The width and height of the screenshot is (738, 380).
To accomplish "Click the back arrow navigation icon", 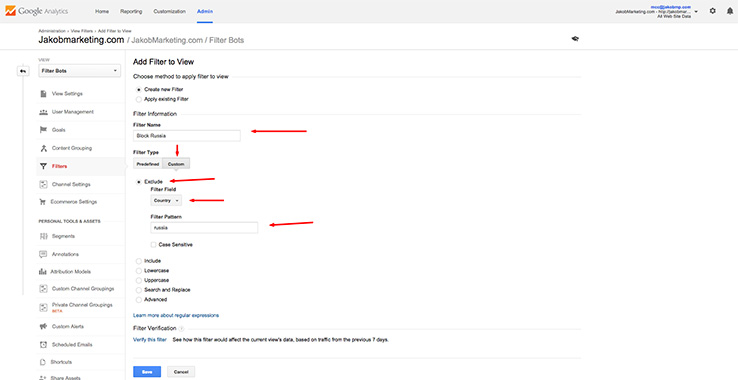I will [23, 71].
